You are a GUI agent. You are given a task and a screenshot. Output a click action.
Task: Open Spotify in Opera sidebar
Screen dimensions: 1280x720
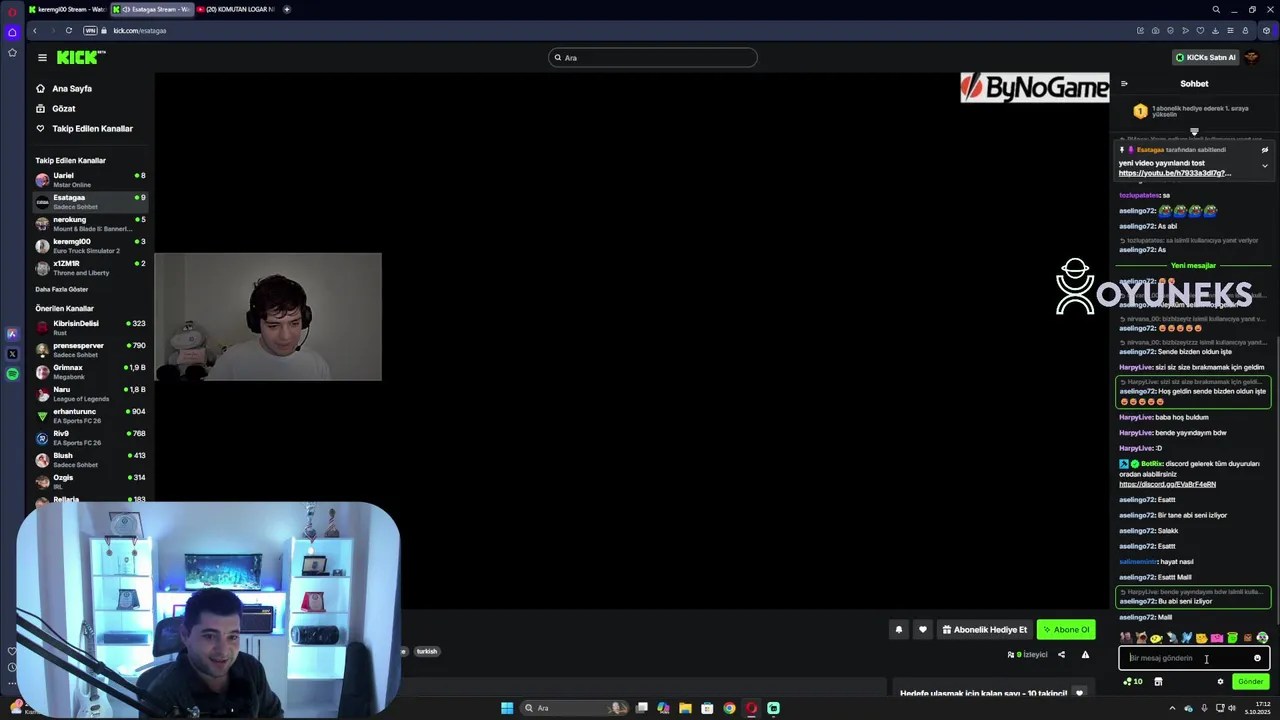pyautogui.click(x=12, y=374)
